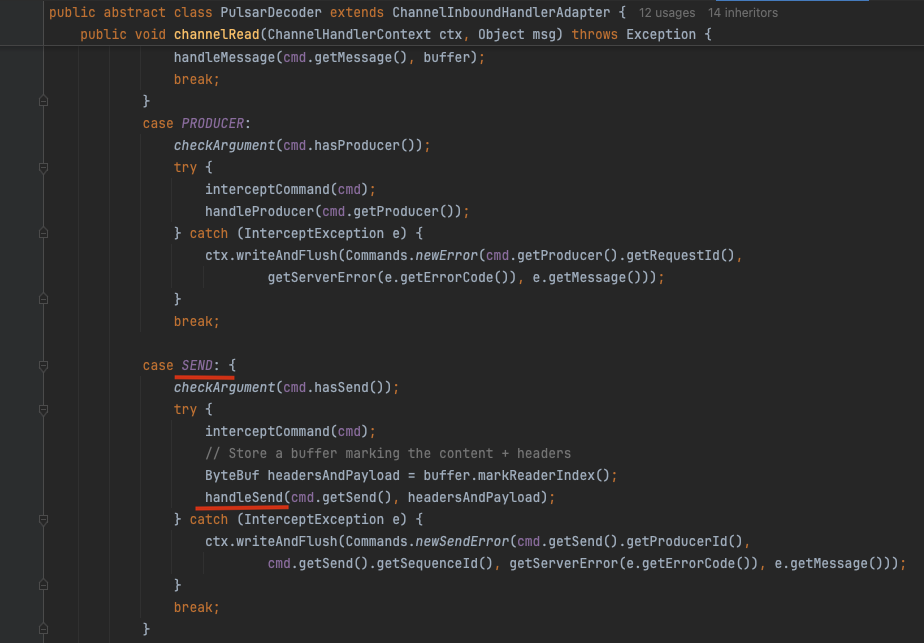Viewport: 924px width, 643px height.
Task: Click fold end marker after handleMessage break
Action: 44,101
